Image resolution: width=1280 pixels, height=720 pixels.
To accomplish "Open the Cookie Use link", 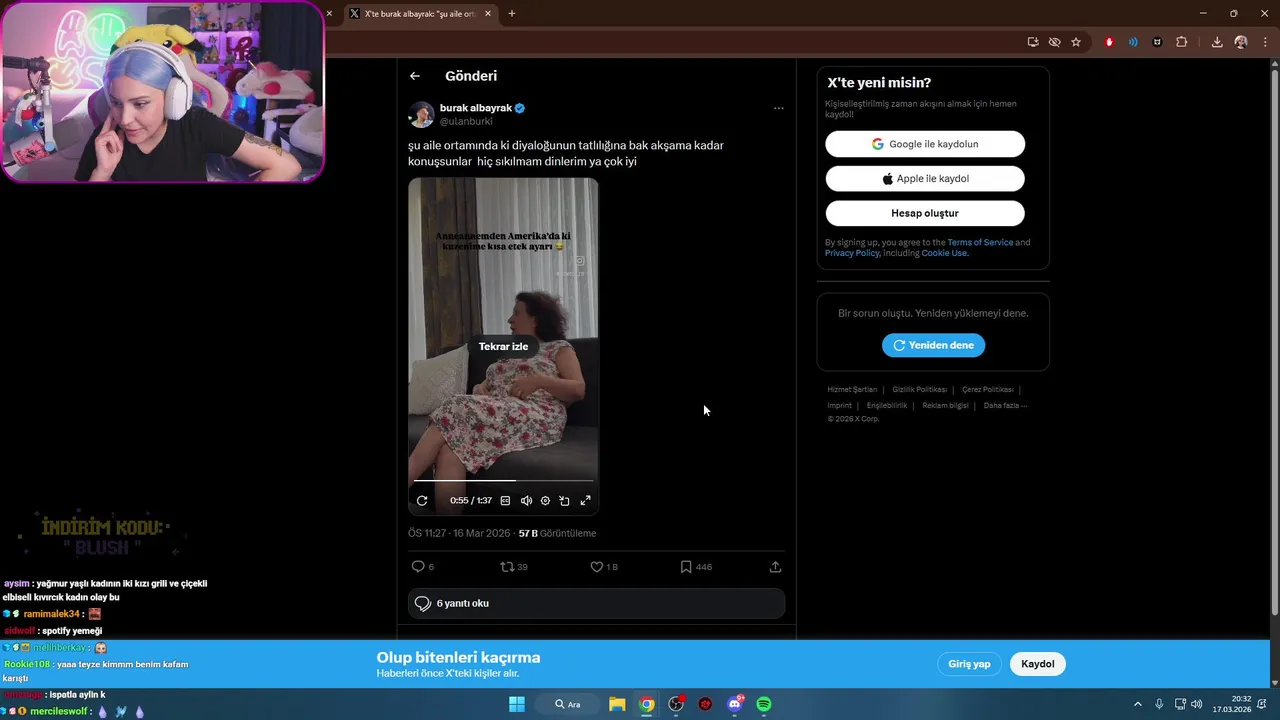I will point(944,253).
